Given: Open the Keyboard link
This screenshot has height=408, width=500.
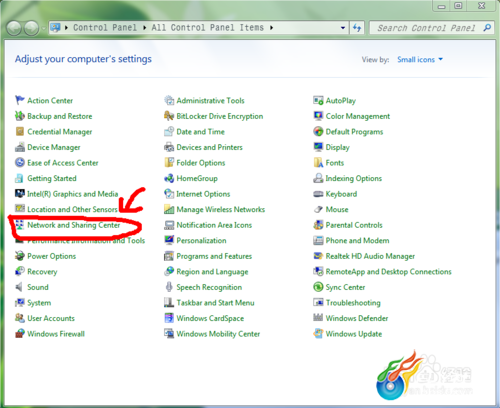Looking at the screenshot, I should point(341,194).
